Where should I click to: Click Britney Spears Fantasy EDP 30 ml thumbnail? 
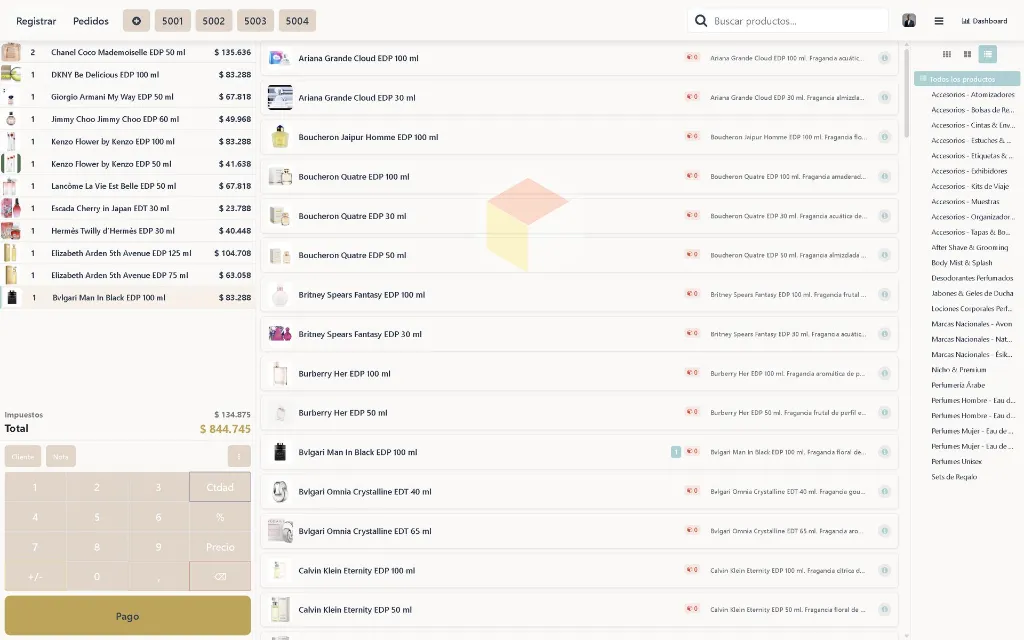click(280, 334)
